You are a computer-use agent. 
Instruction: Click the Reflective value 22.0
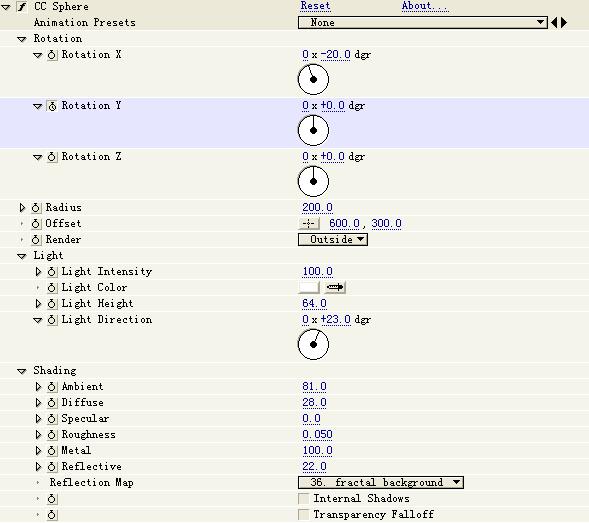coord(314,466)
